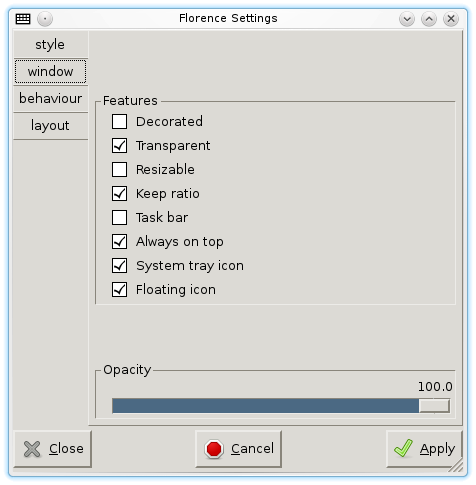Open the style settings tab

50,44
